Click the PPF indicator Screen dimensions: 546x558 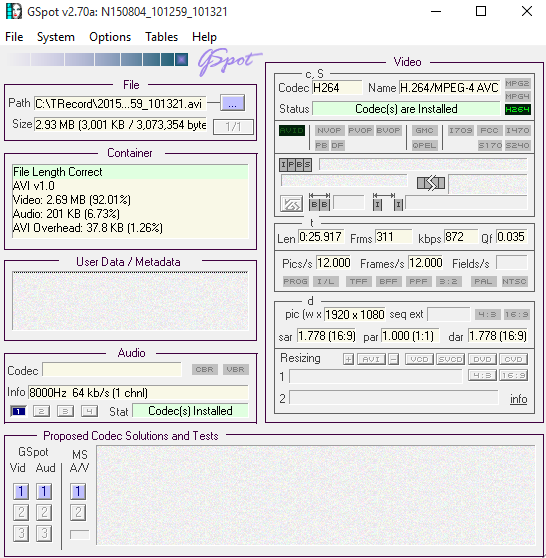[418, 281]
